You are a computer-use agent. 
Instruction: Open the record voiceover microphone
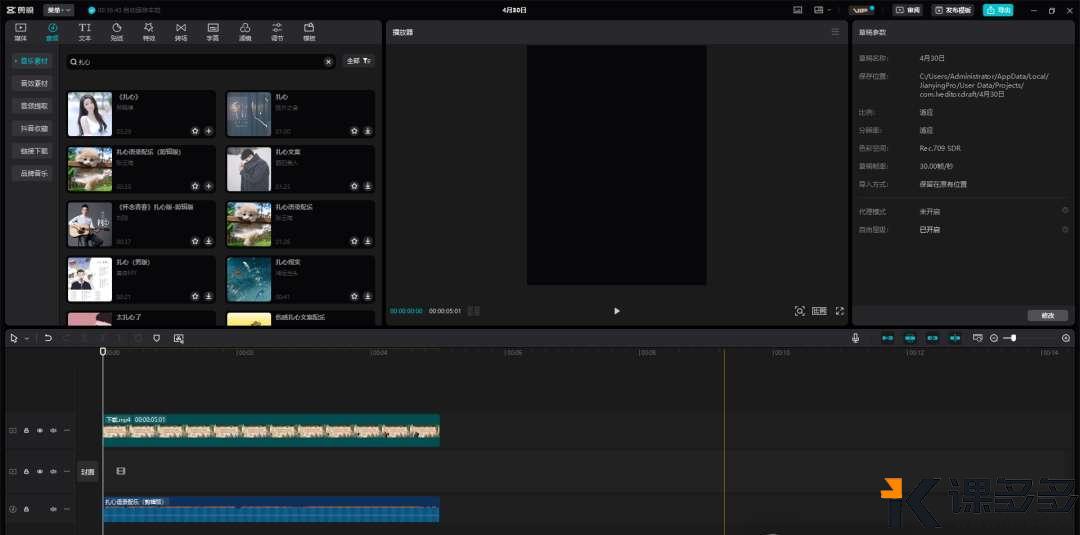coord(855,338)
